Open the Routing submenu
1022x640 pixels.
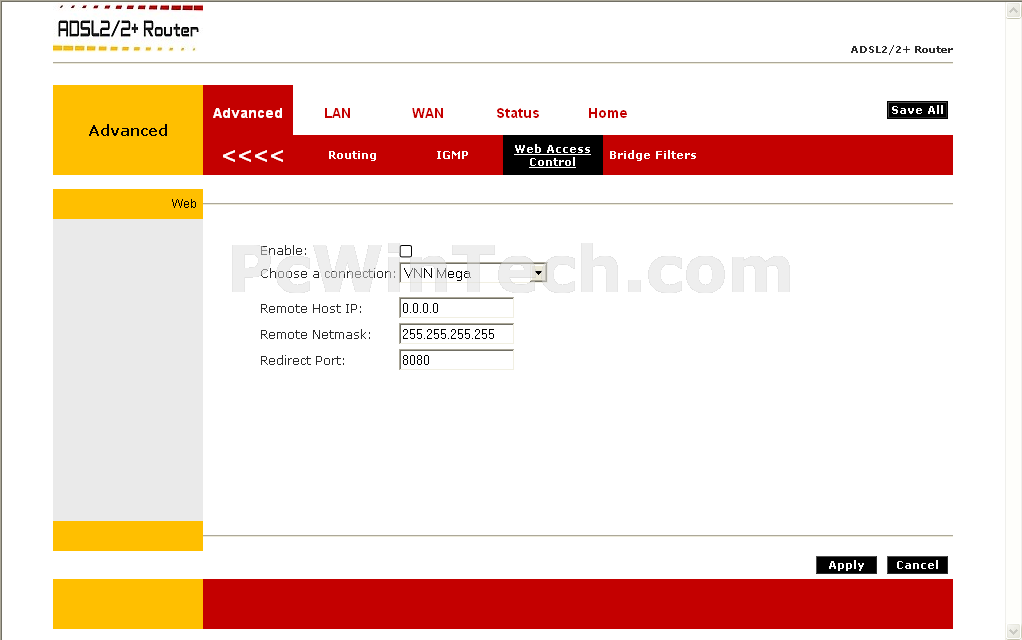point(352,155)
